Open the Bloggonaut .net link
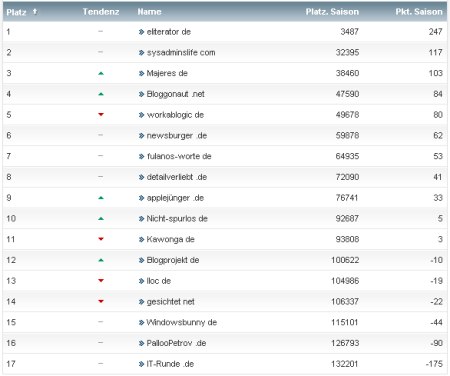The height and width of the screenshot is (376, 450). tap(176, 94)
